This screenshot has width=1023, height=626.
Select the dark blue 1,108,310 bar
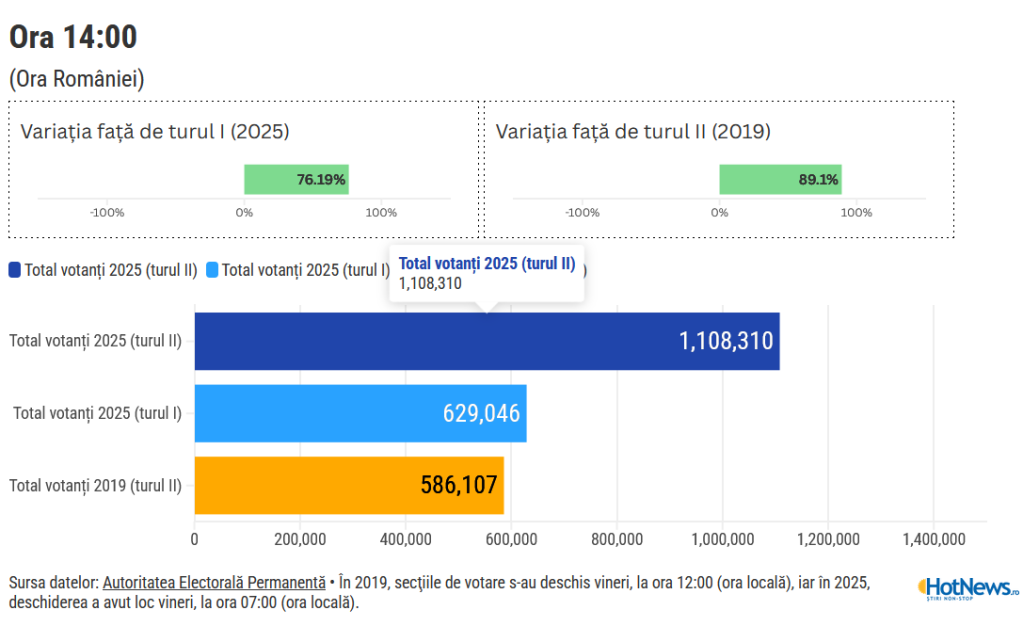(486, 341)
